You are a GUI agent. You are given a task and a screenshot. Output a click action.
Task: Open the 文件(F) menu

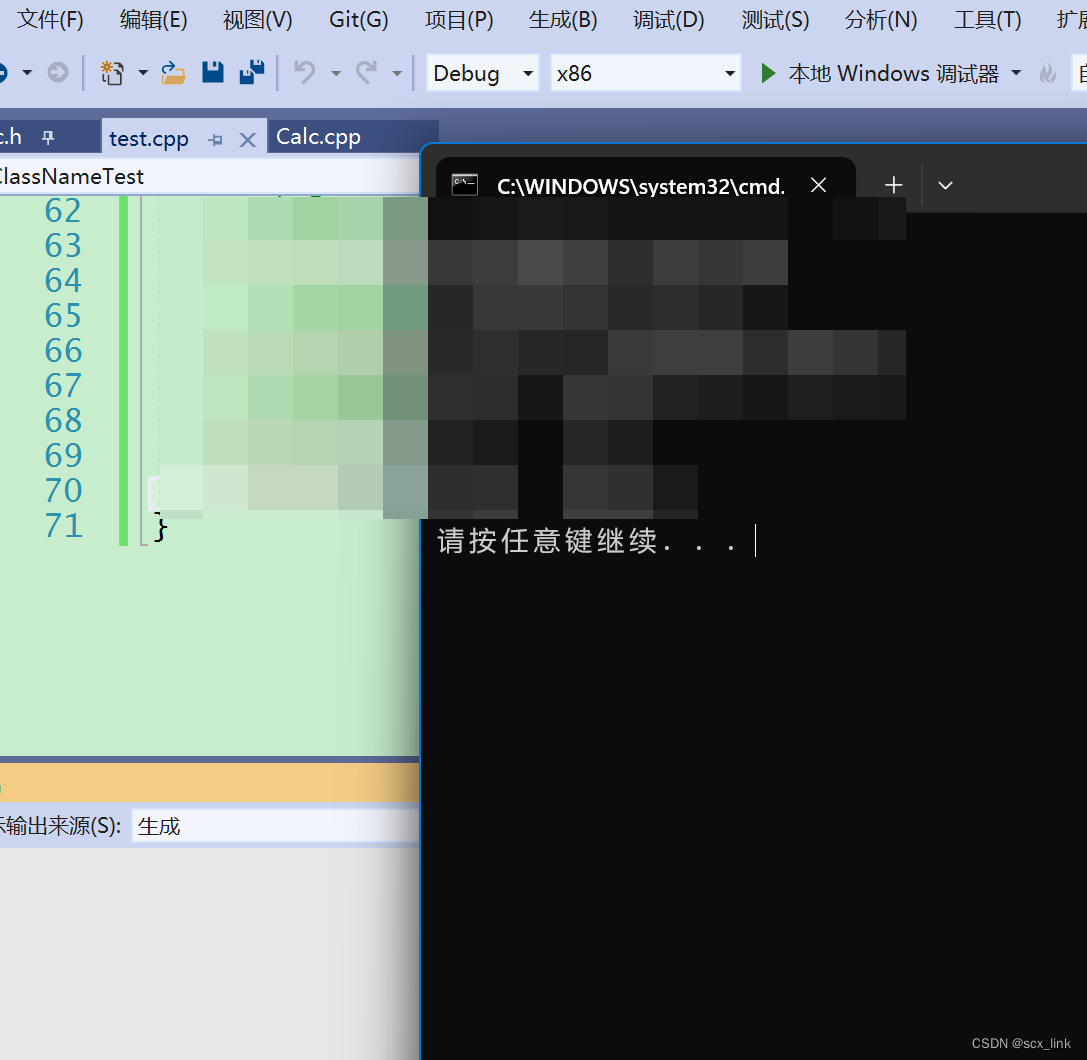coord(50,20)
